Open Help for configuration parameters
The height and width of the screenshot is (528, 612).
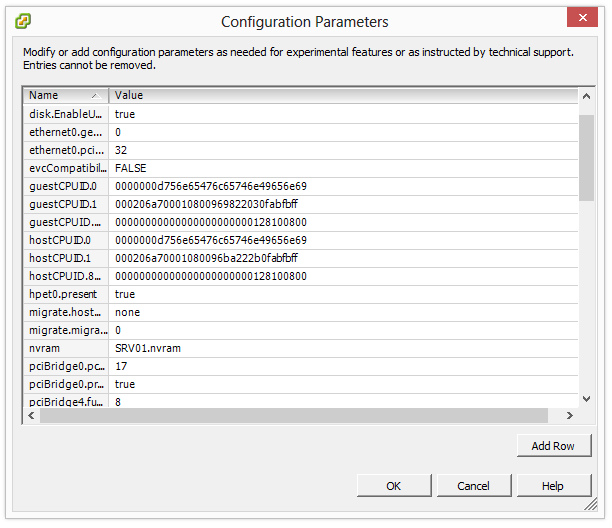553,486
